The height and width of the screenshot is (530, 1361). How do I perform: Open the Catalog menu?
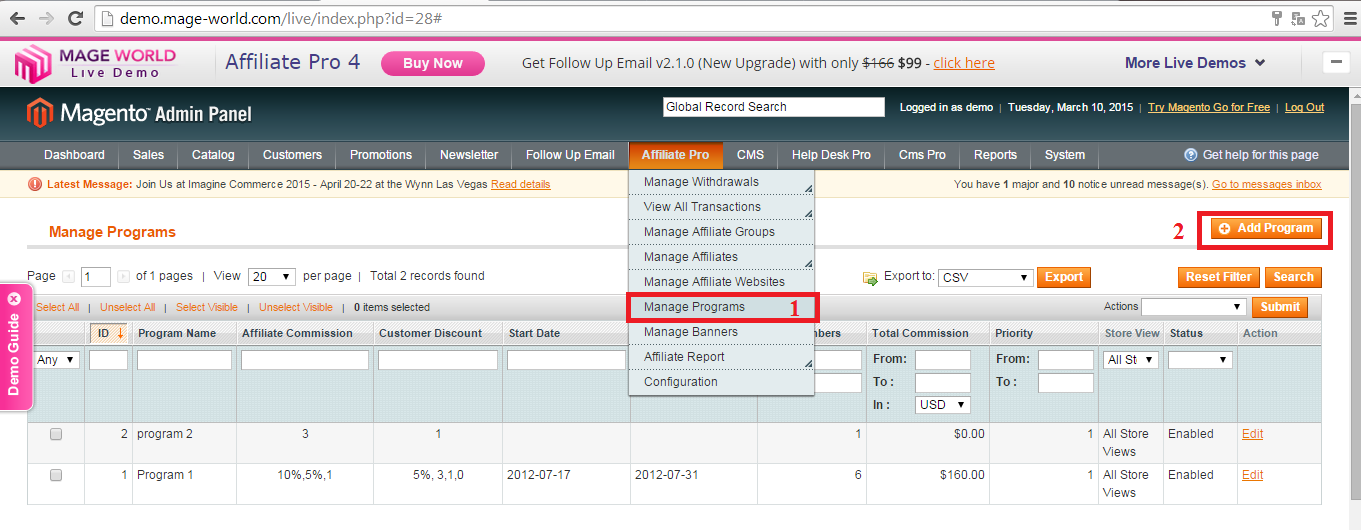tap(213, 155)
